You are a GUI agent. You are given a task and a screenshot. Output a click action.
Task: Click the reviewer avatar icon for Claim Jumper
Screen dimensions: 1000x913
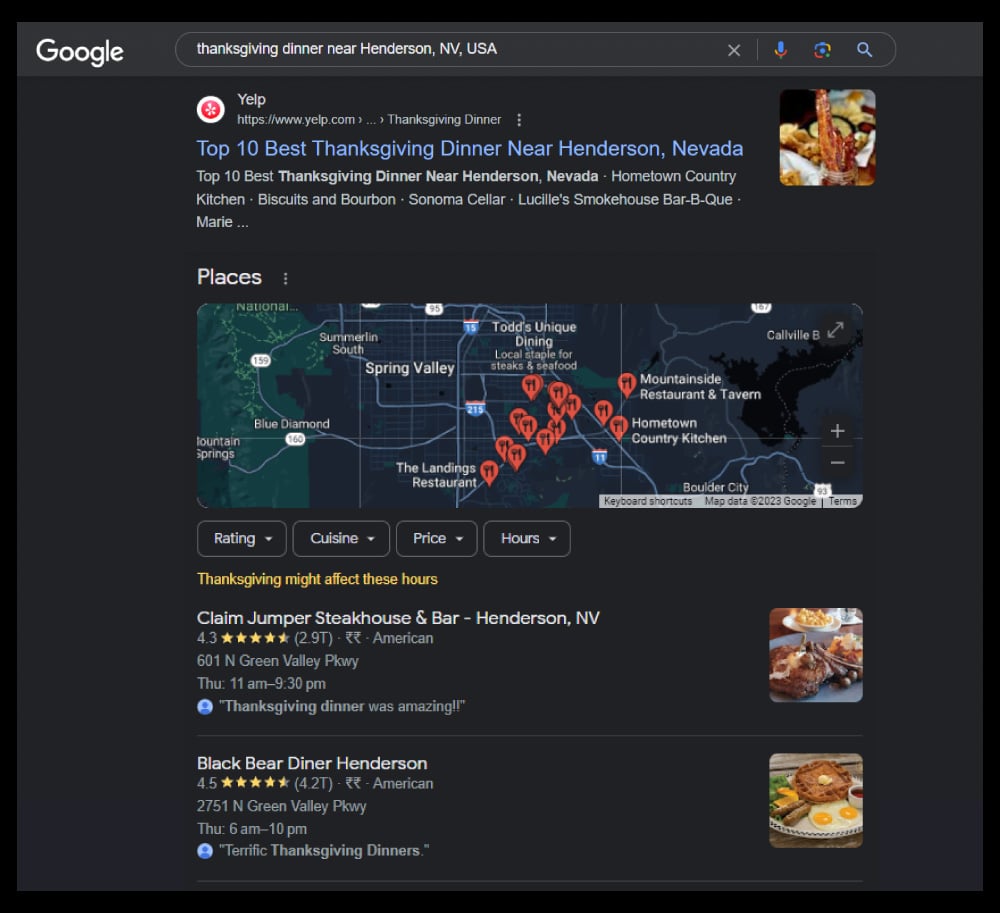pyautogui.click(x=203, y=708)
